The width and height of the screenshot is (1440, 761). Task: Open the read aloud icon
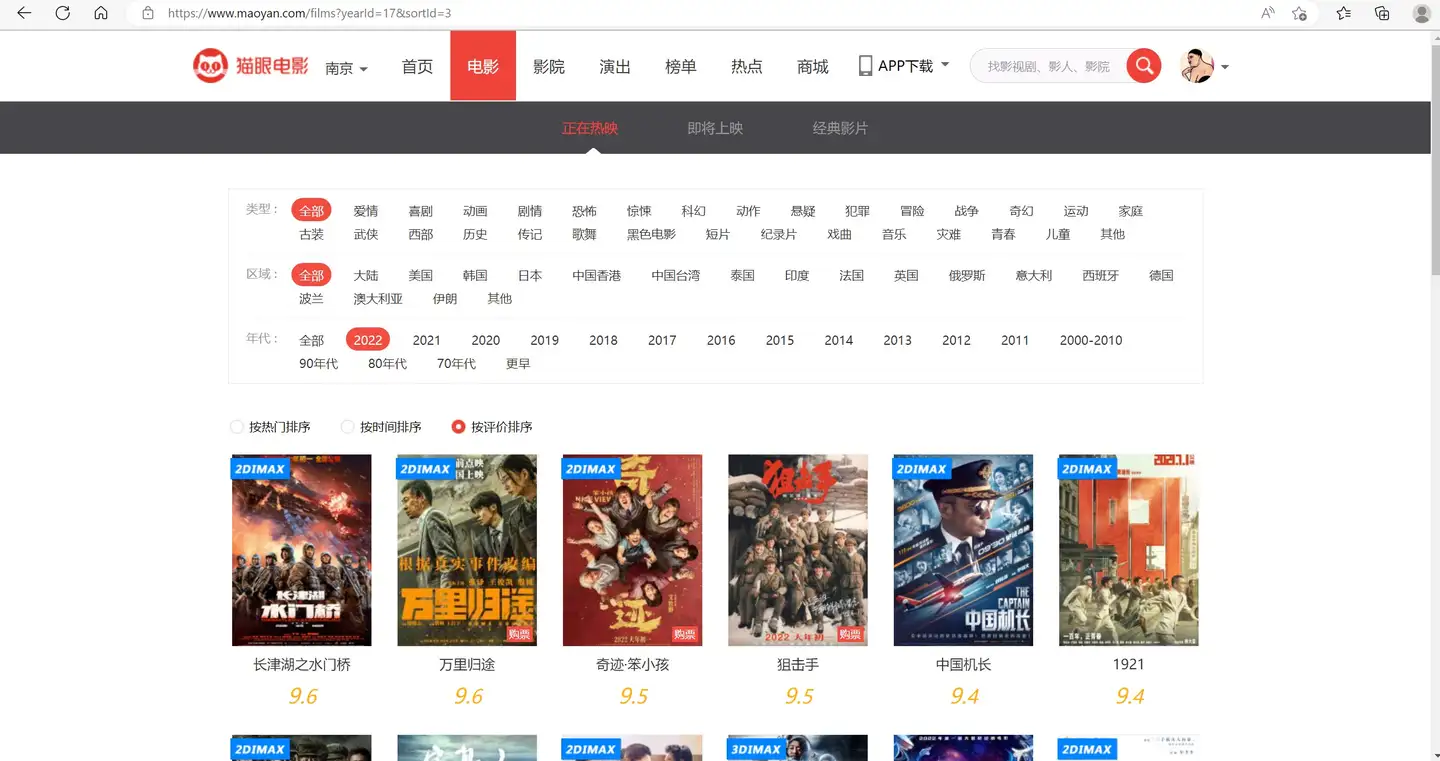pyautogui.click(x=1268, y=13)
